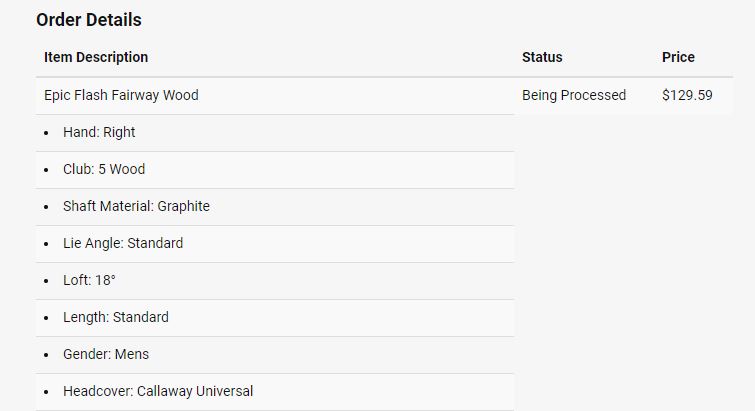Click the bullet next to Club: 5 Wood

[47, 170]
